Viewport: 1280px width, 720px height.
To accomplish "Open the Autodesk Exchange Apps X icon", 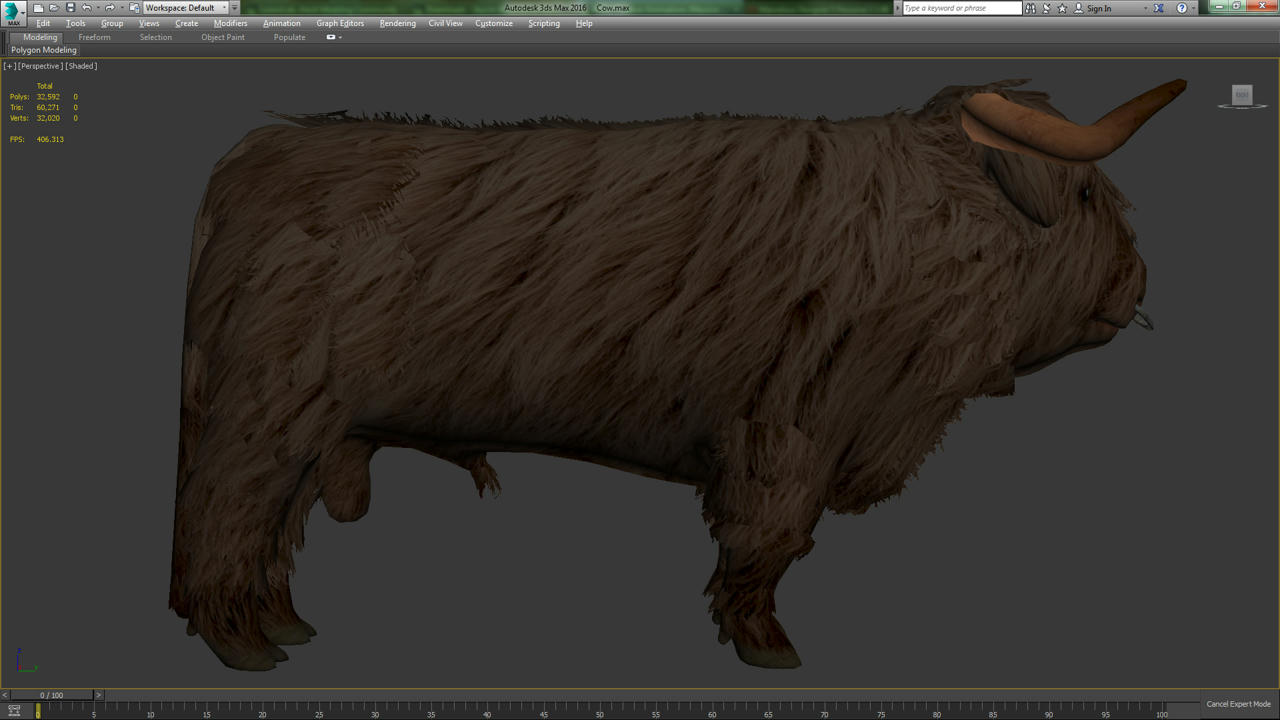I will click(1159, 8).
